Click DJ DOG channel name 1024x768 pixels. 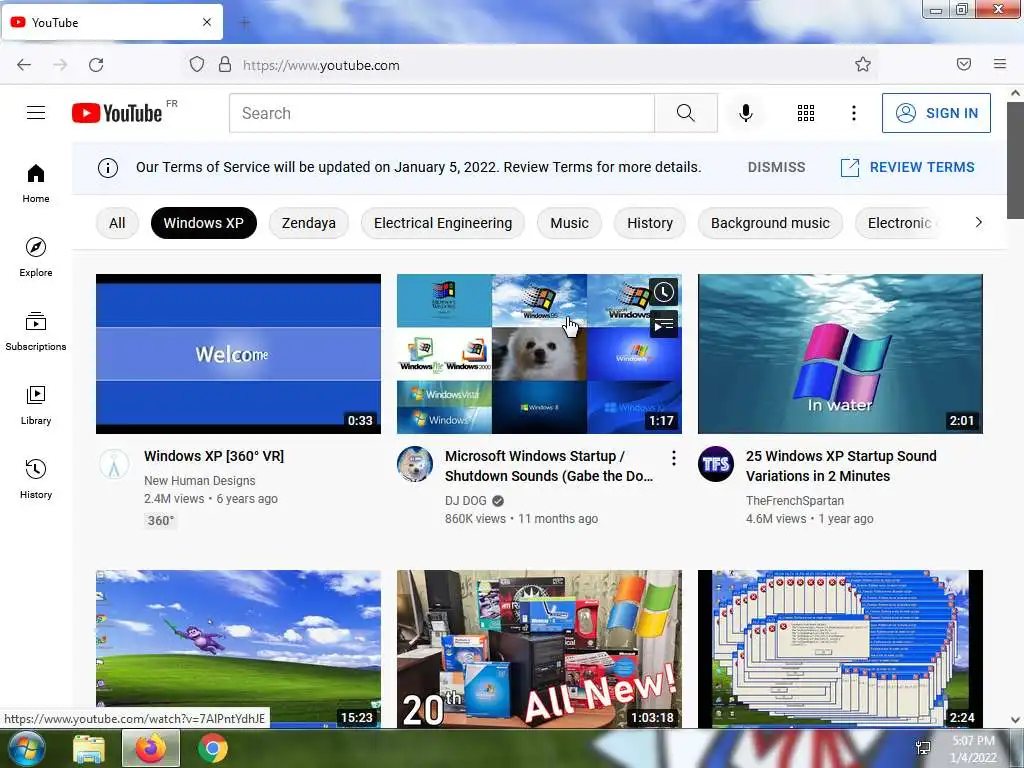point(466,501)
